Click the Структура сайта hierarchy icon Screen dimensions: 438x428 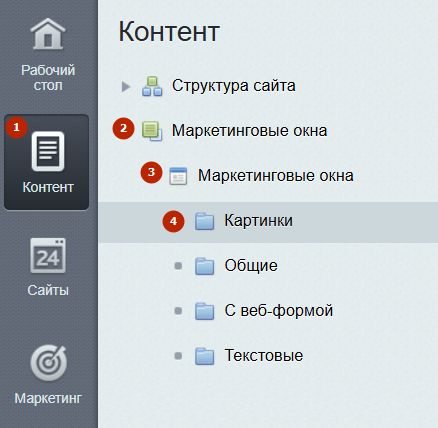[x=152, y=86]
